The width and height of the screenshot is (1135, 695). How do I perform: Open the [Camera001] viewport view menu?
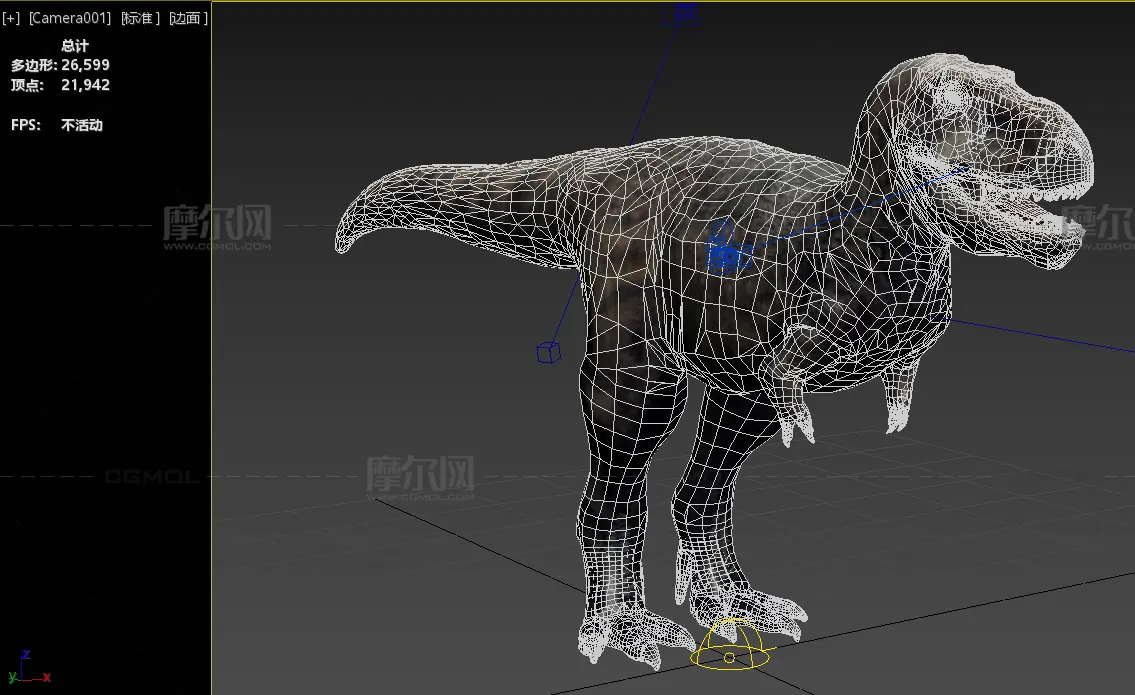tap(69, 18)
